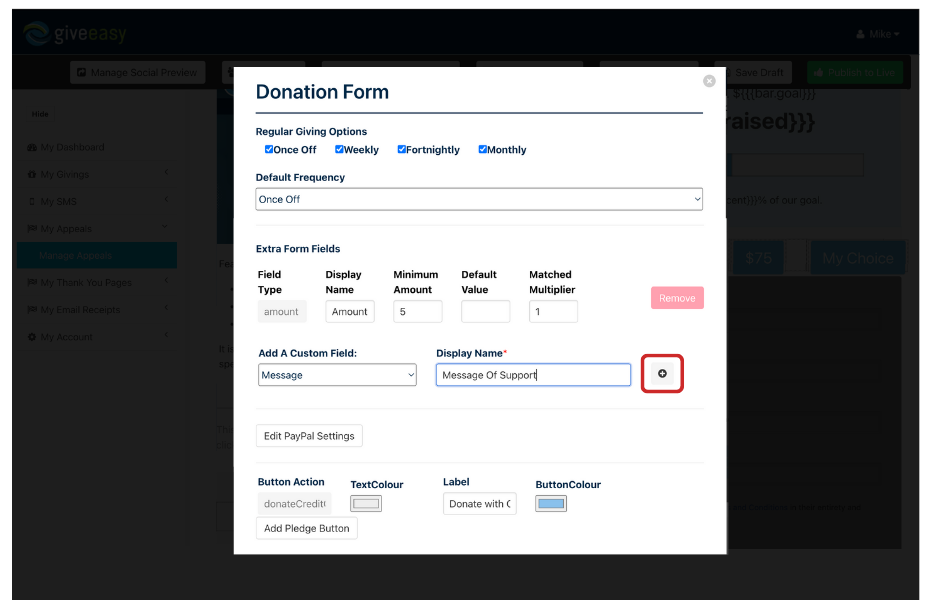Click the Message Of Support display name field
The height and width of the screenshot is (609, 938).
click(533, 373)
